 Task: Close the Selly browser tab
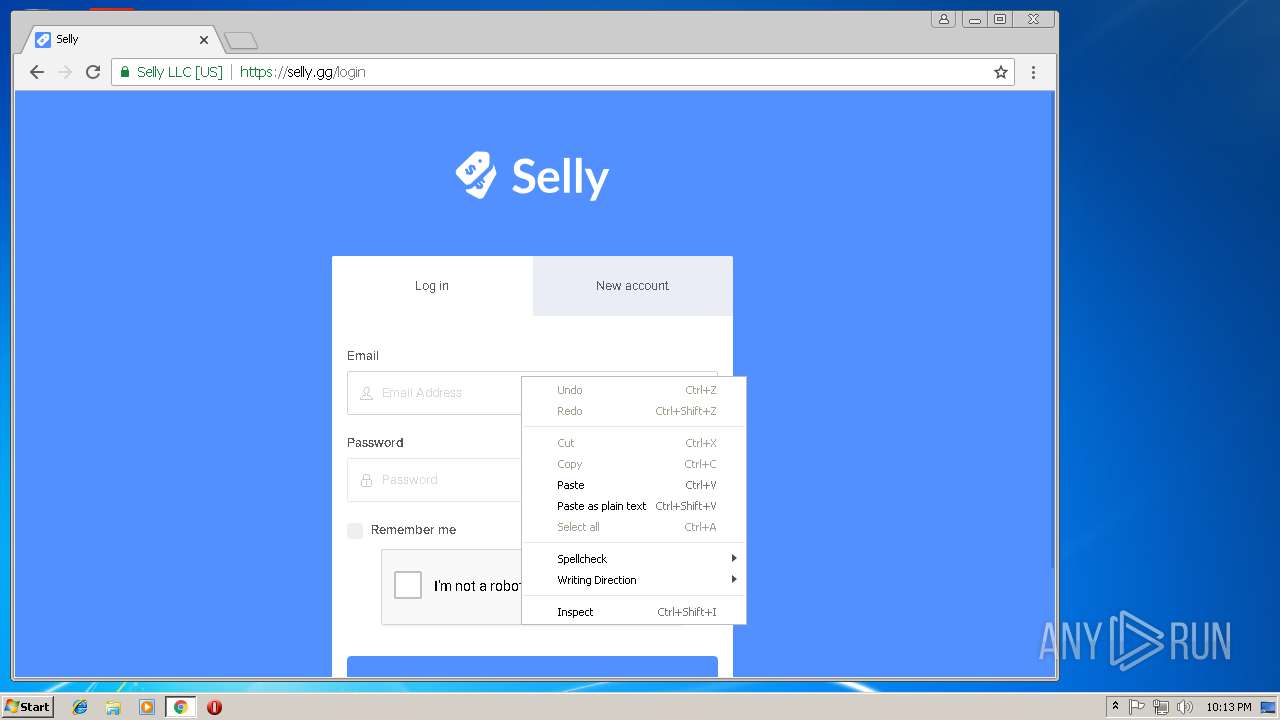(x=204, y=40)
